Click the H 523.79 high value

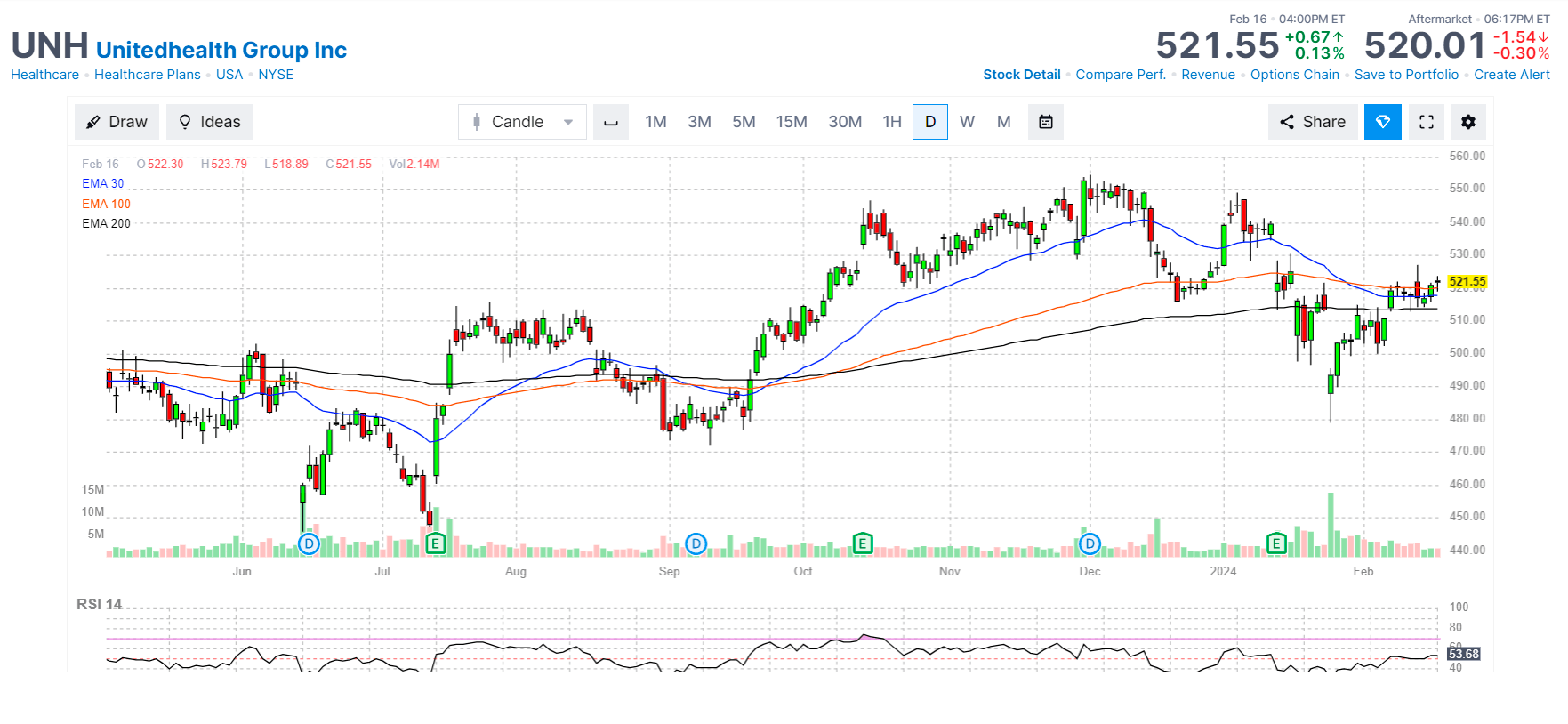[224, 164]
